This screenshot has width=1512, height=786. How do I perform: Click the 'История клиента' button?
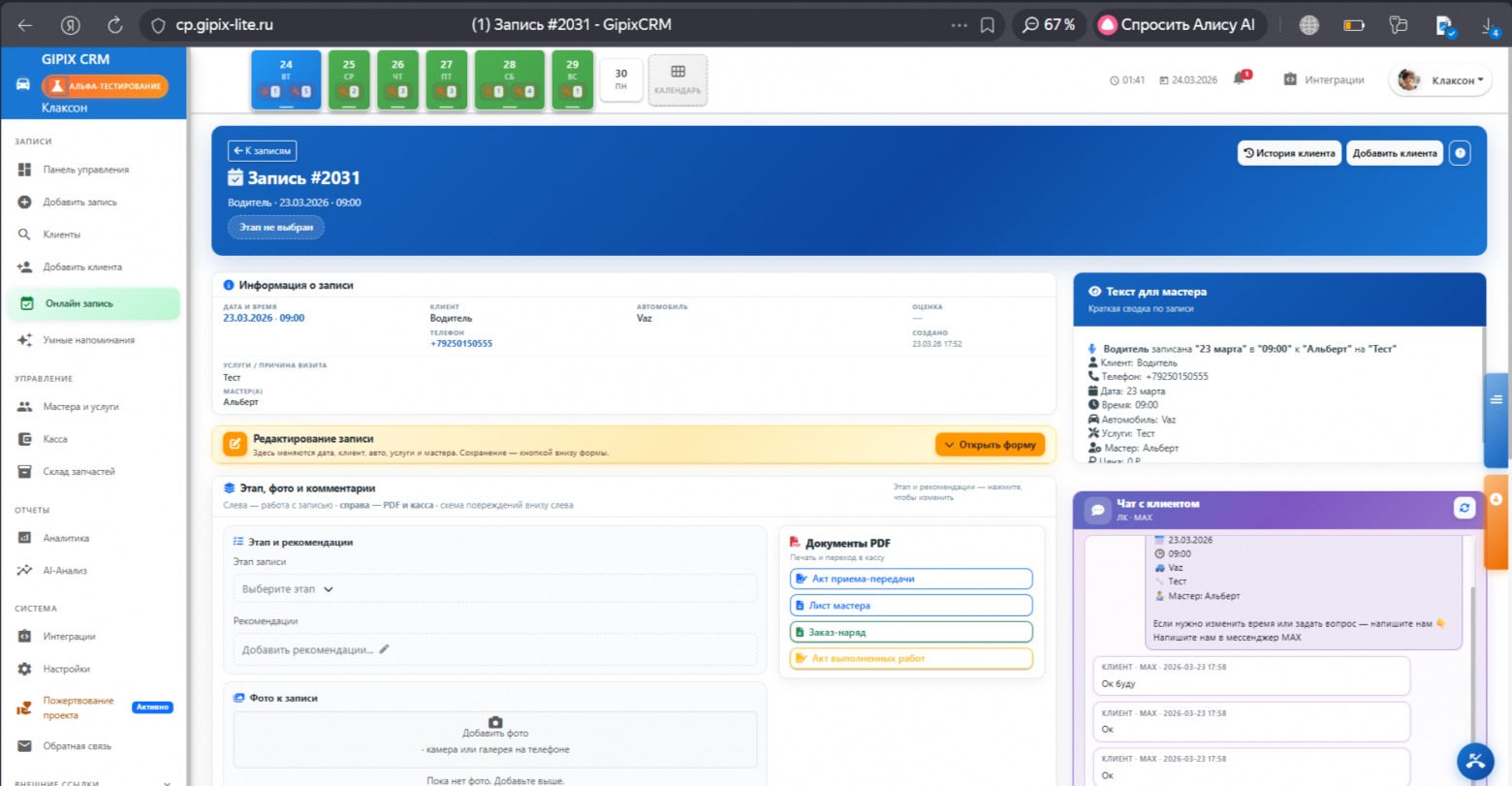(x=1289, y=153)
